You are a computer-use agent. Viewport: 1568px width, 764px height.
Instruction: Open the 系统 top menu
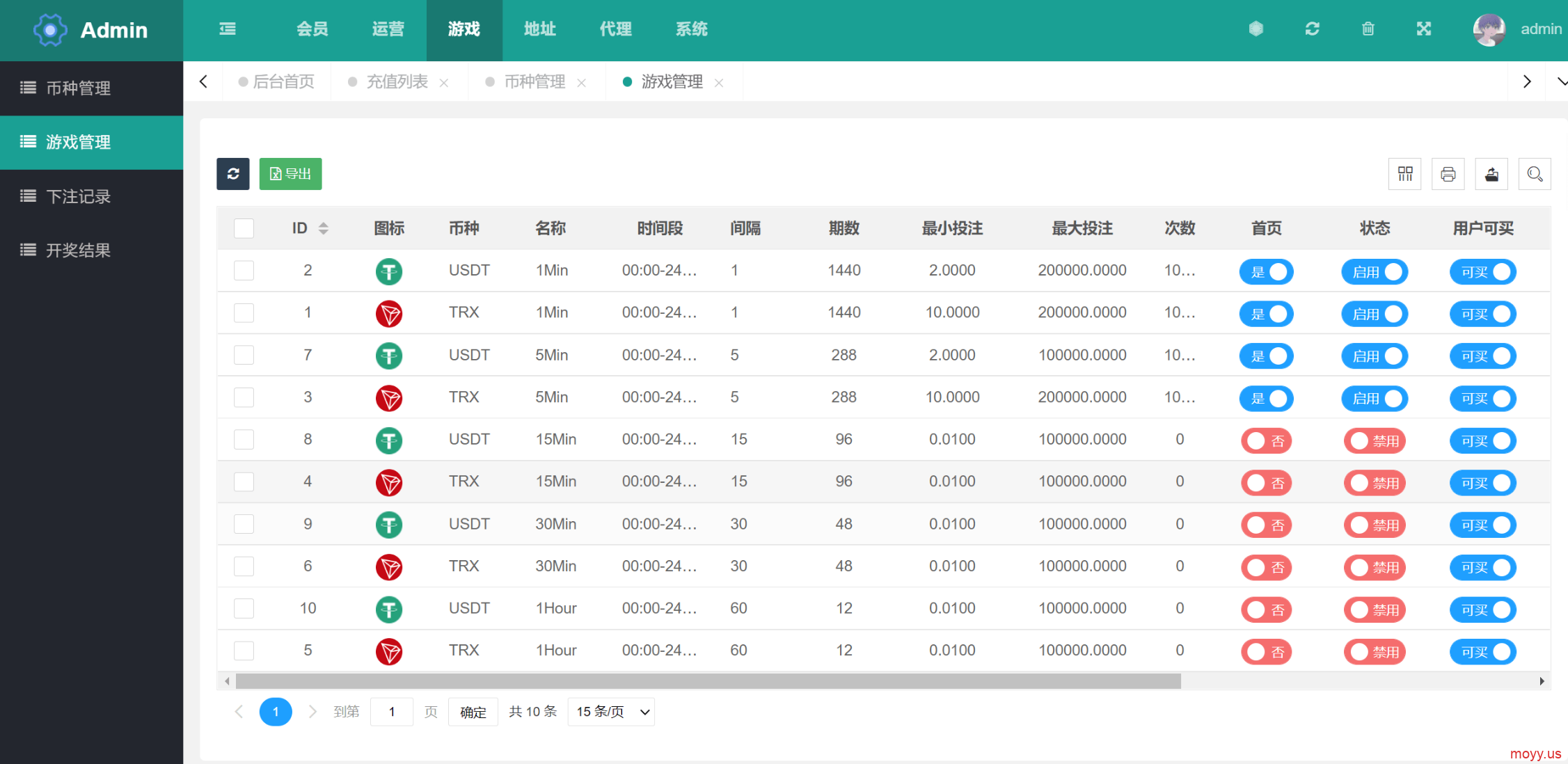pyautogui.click(x=691, y=29)
